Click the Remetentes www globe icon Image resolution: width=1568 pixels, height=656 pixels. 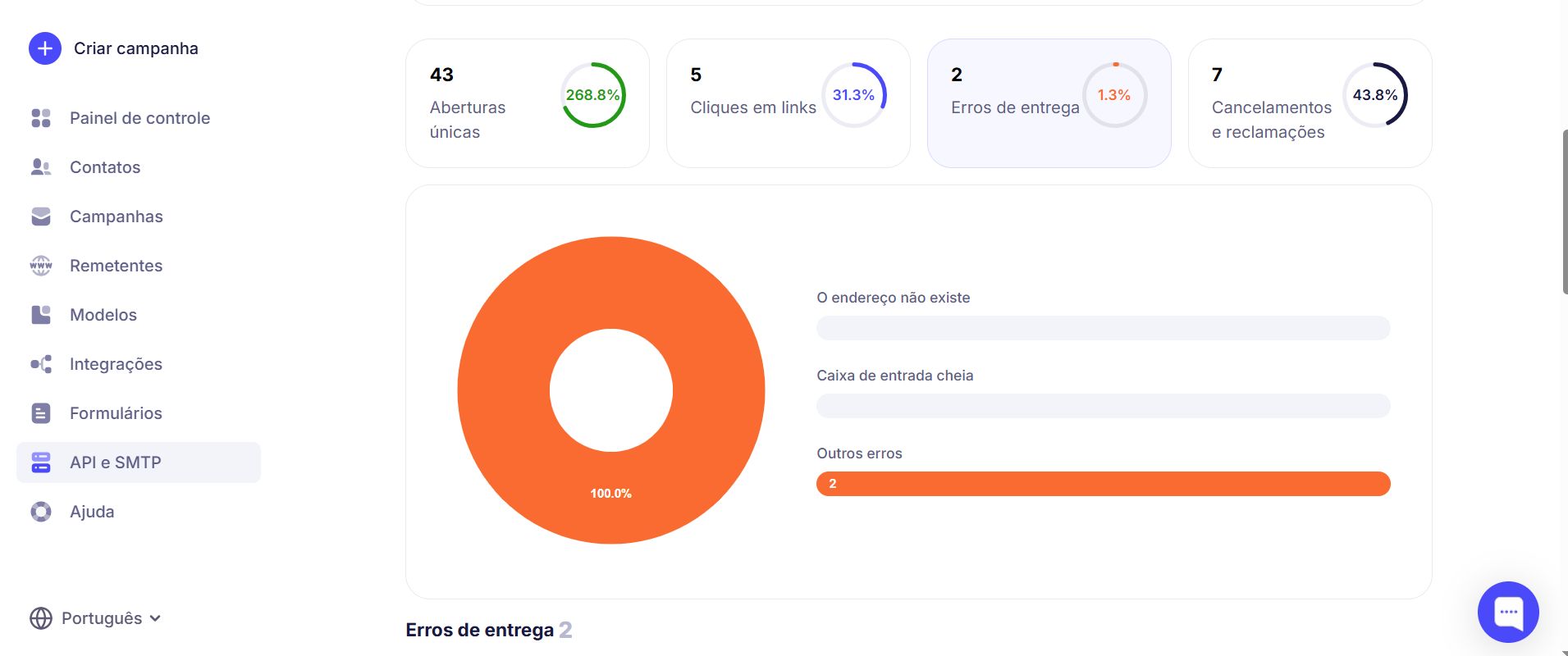41,266
